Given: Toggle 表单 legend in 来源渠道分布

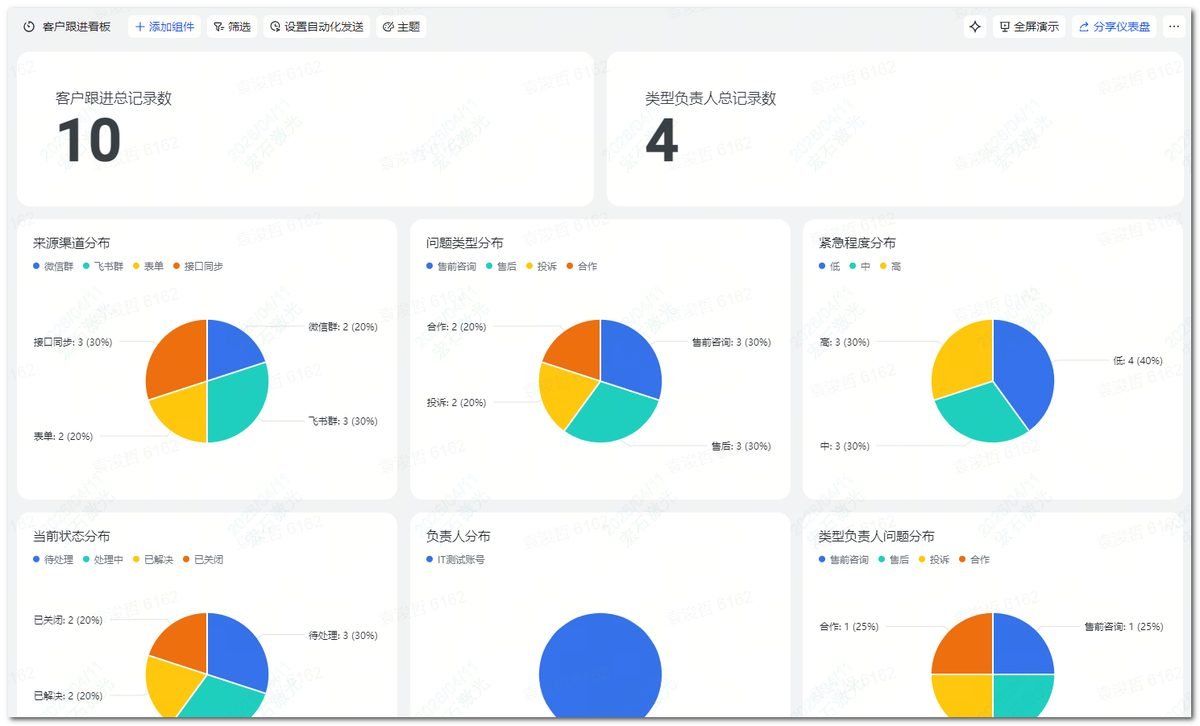Looking at the screenshot, I should pyautogui.click(x=148, y=266).
